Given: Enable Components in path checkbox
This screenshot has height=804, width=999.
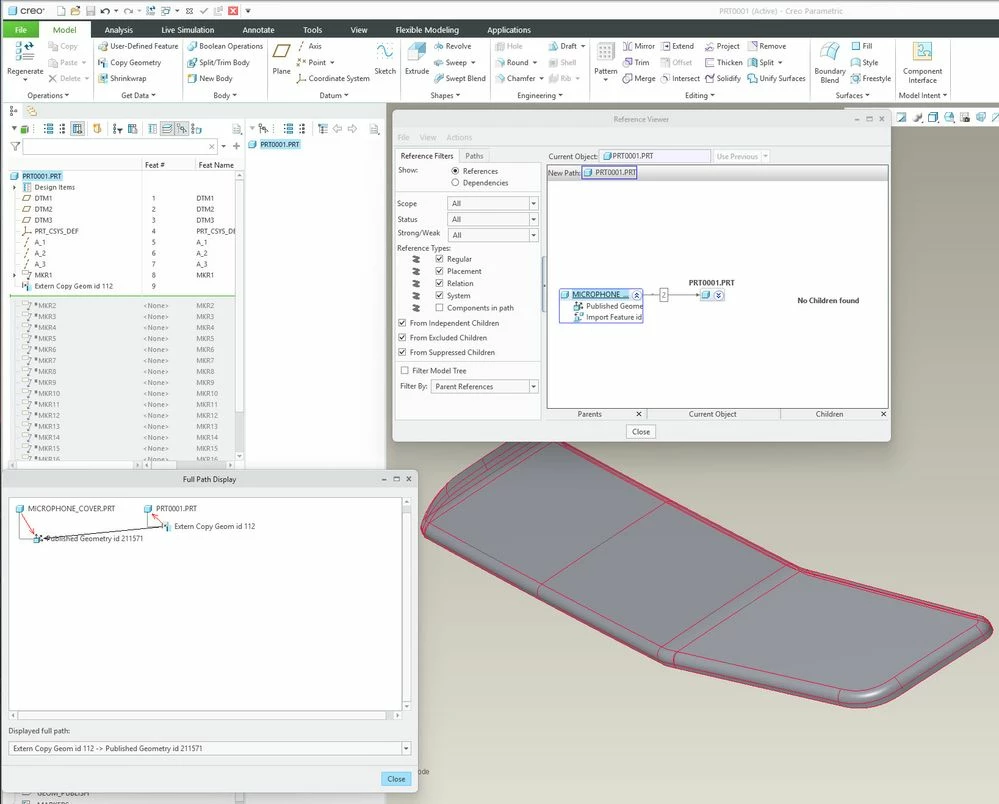Looking at the screenshot, I should pyautogui.click(x=439, y=308).
